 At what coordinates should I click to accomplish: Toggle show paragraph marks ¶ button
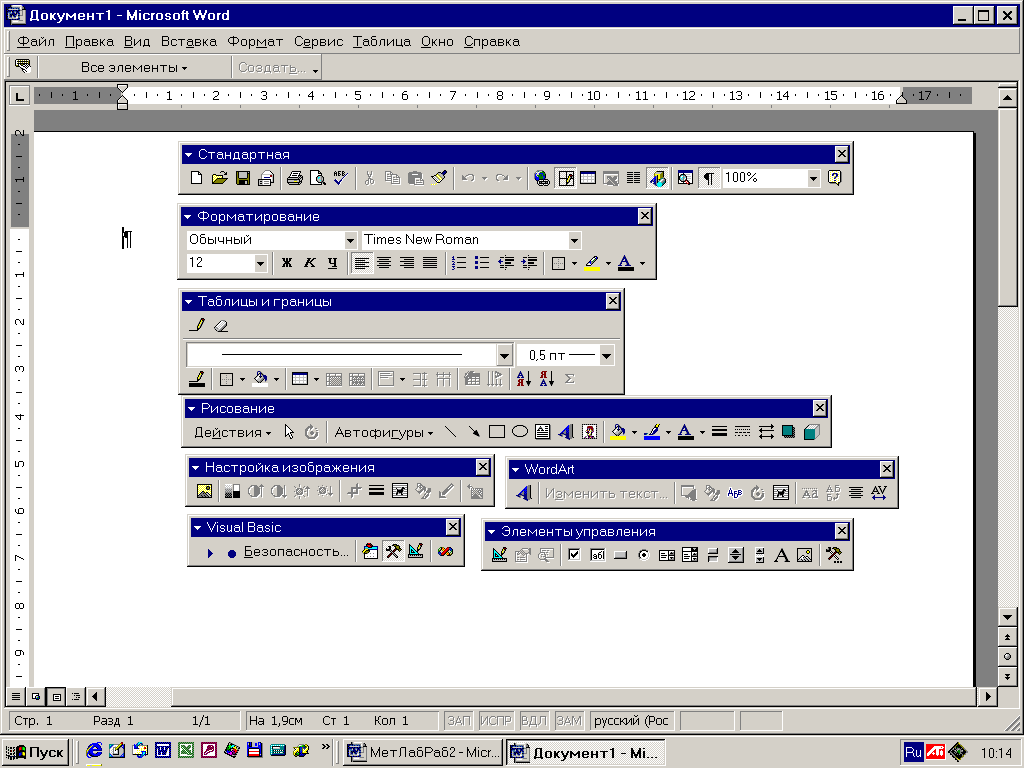coord(709,178)
